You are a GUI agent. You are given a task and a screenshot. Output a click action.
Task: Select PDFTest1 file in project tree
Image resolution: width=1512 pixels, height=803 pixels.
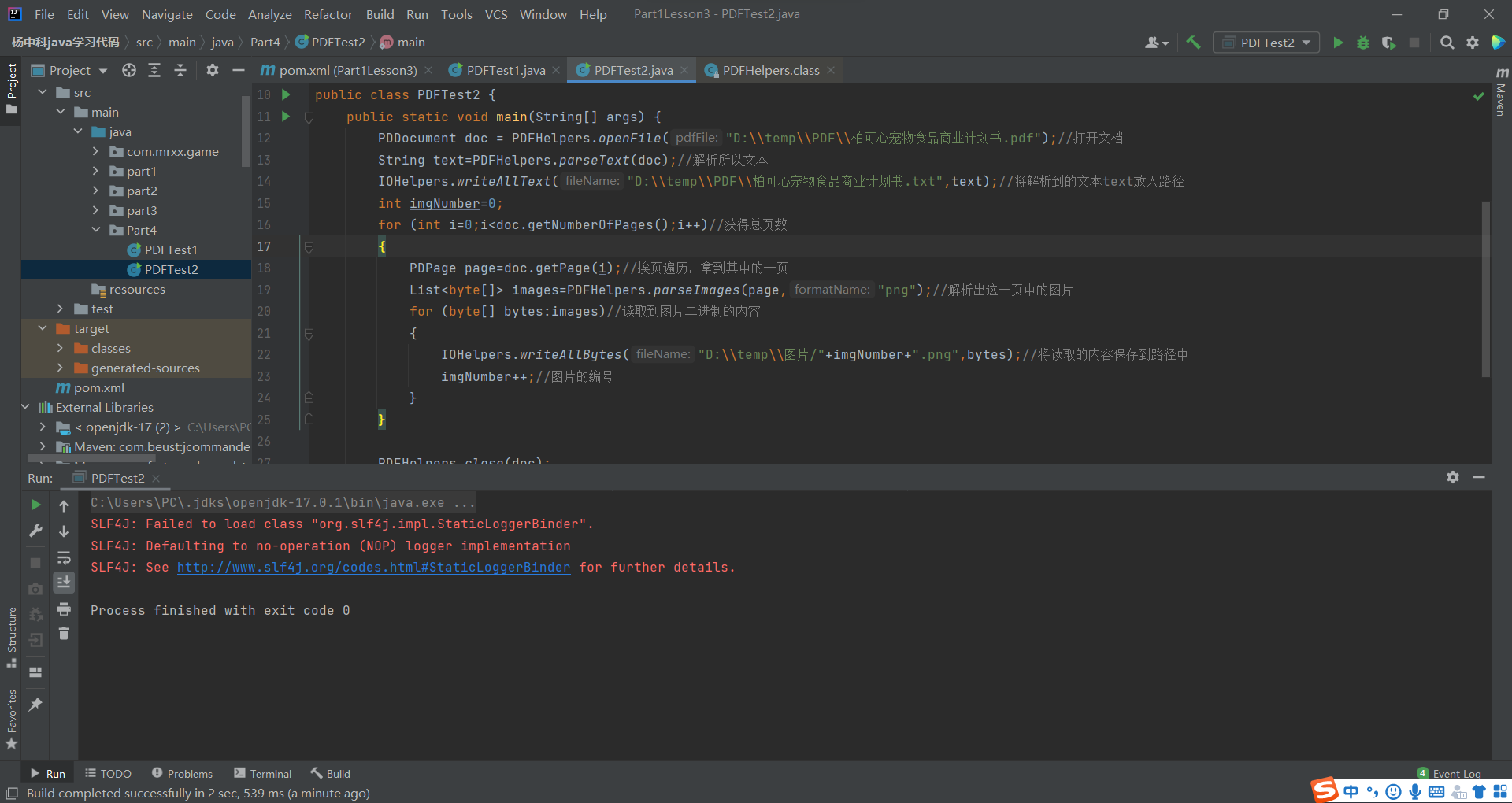(171, 250)
